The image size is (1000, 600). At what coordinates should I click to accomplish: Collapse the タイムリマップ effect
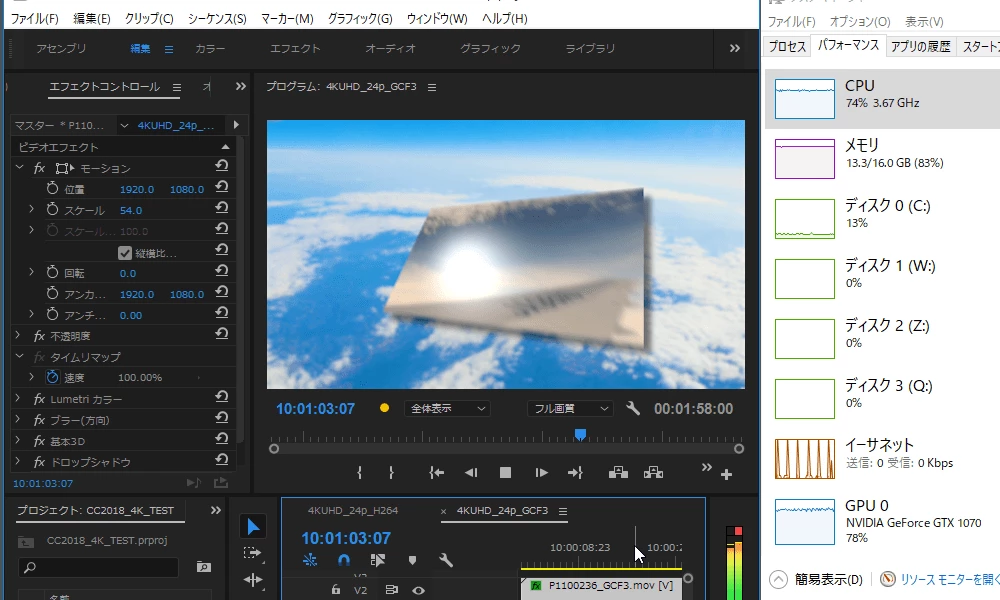coord(19,356)
